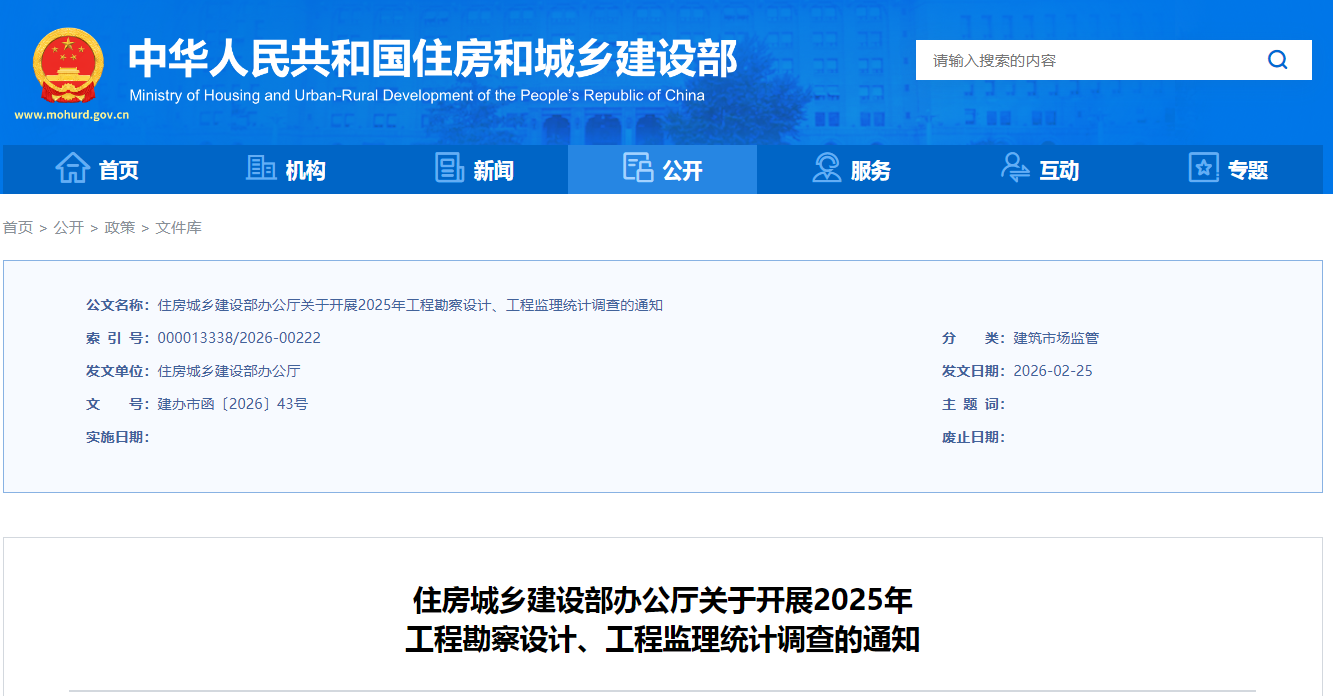Select the newspaper icon beside 新闻
This screenshot has width=1333, height=696.
449,169
